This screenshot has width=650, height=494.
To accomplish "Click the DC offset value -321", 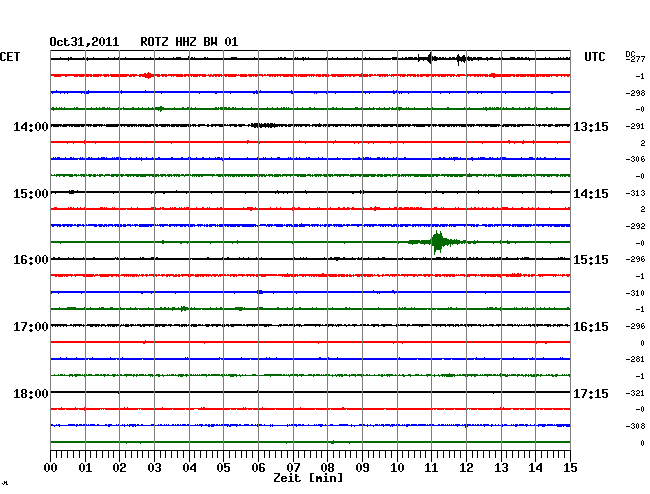I will (635, 393).
